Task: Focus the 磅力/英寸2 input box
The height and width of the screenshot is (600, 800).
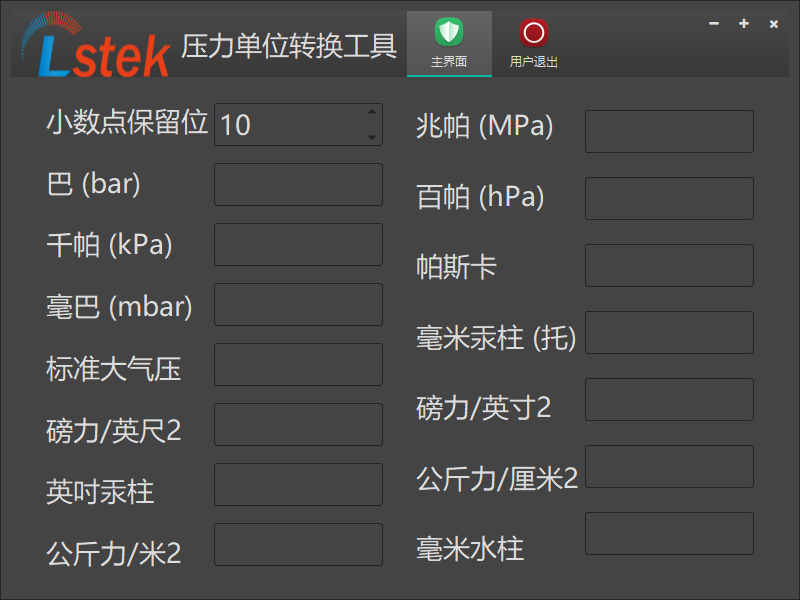Action: click(x=669, y=399)
